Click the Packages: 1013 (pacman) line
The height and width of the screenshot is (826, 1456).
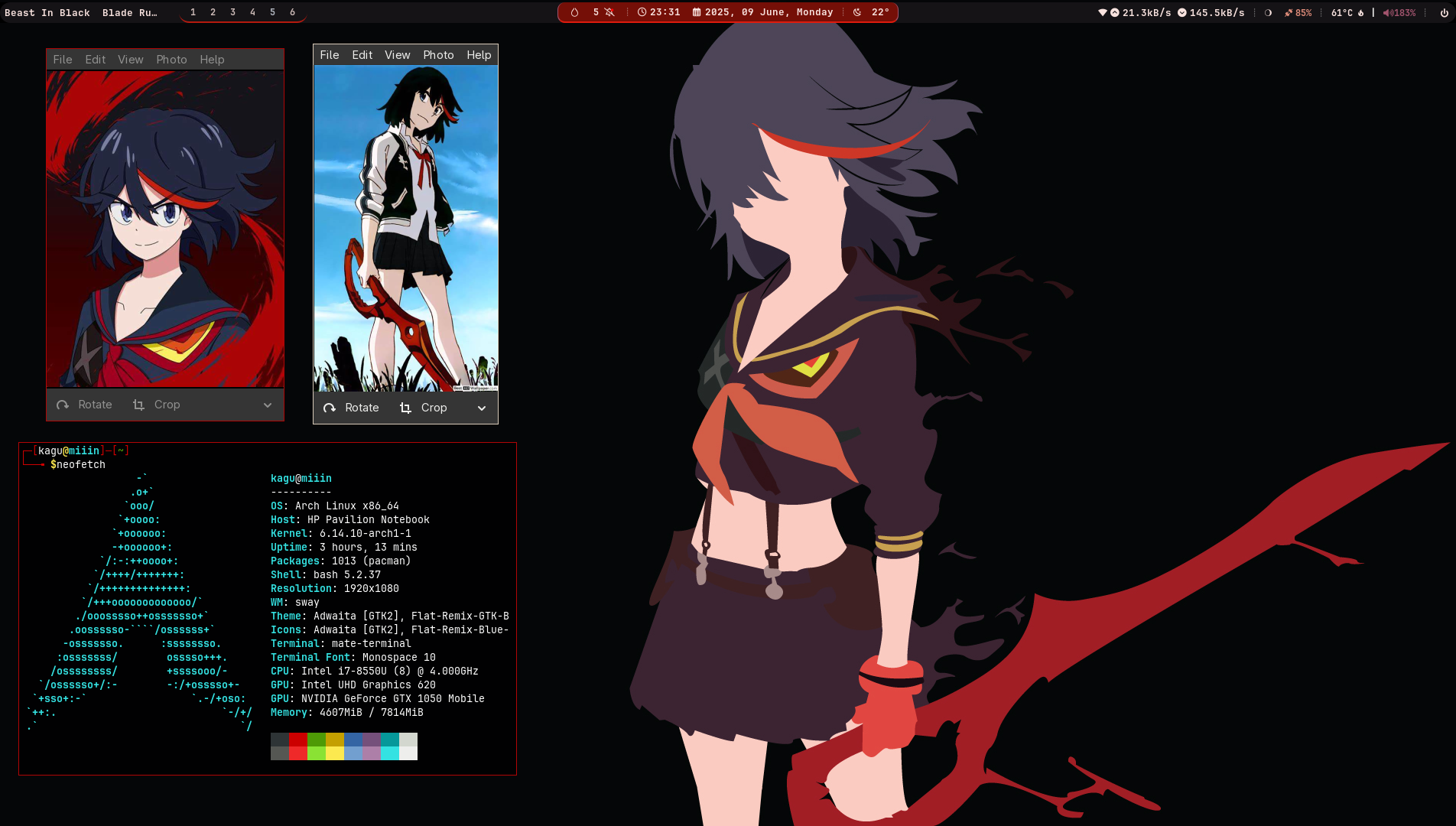341,561
